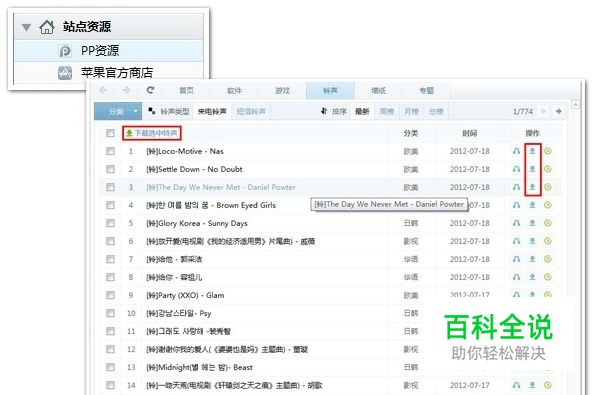Sort by 周榜
This screenshot has width=600, height=395.
coord(387,111)
